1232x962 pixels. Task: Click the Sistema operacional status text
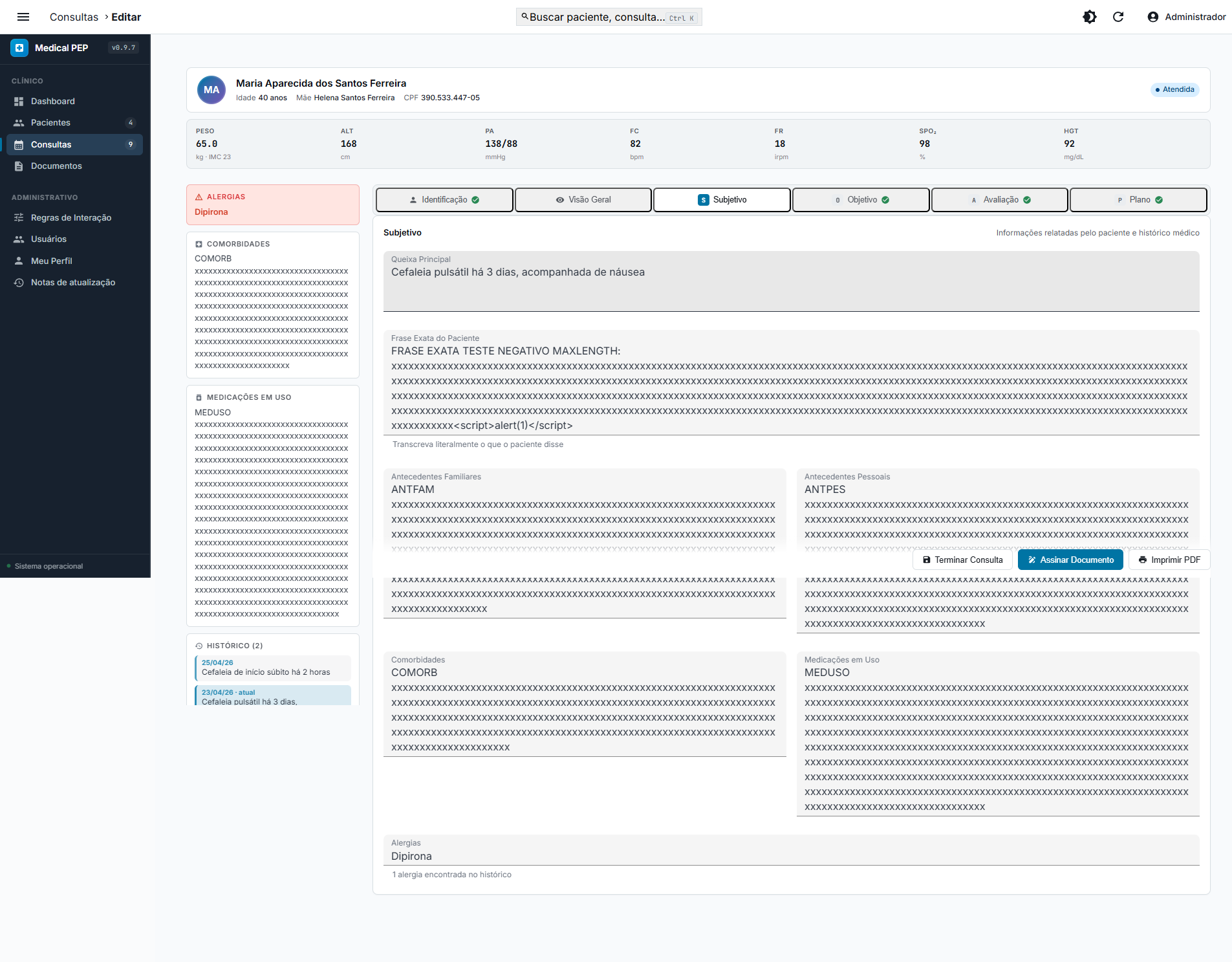click(49, 567)
